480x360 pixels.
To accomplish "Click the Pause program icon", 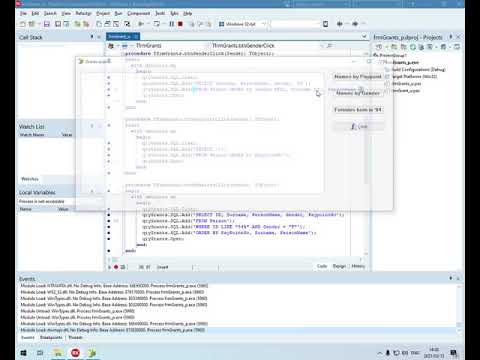I will click(x=172, y=24).
